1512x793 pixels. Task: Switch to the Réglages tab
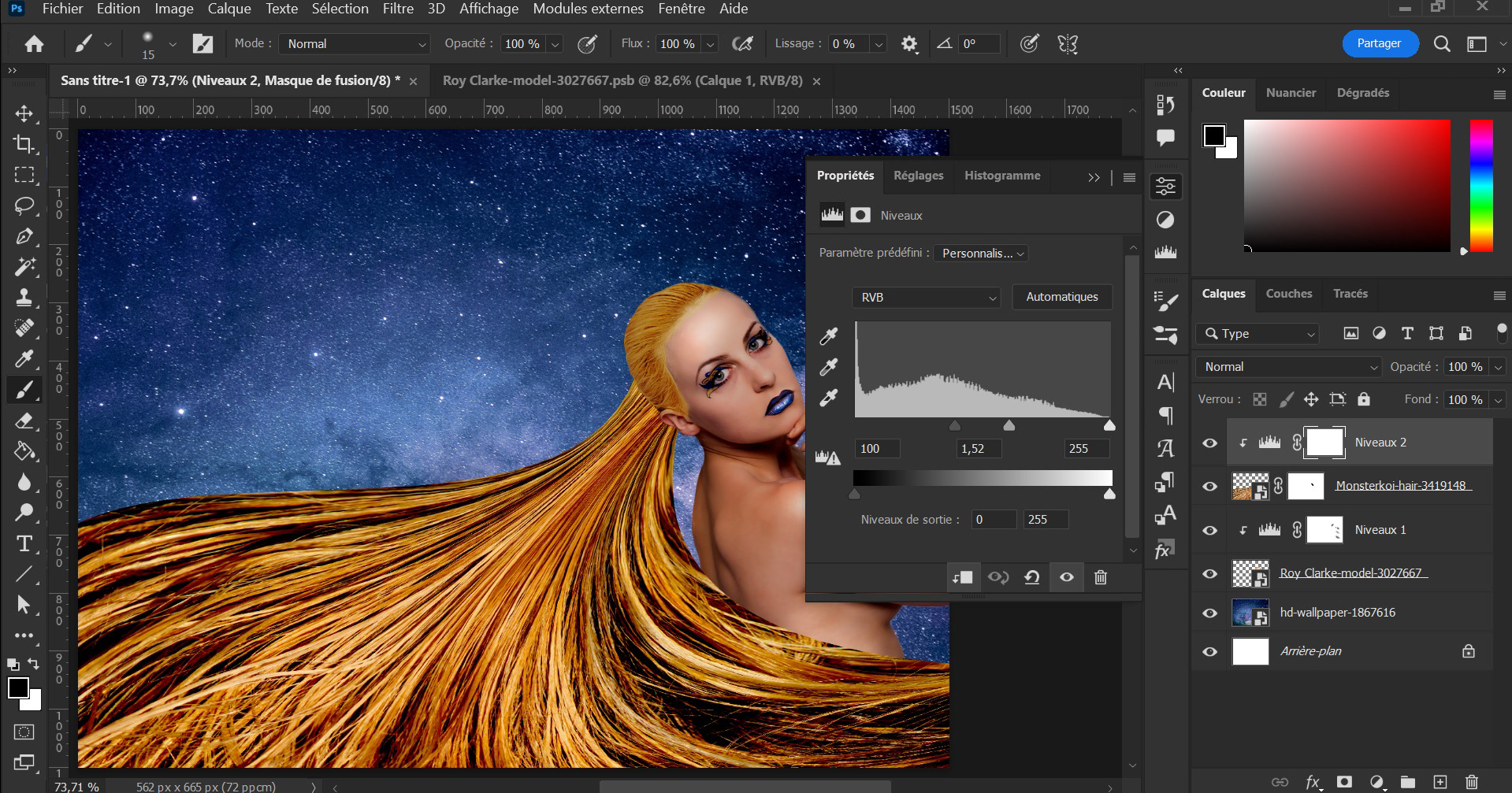(918, 176)
